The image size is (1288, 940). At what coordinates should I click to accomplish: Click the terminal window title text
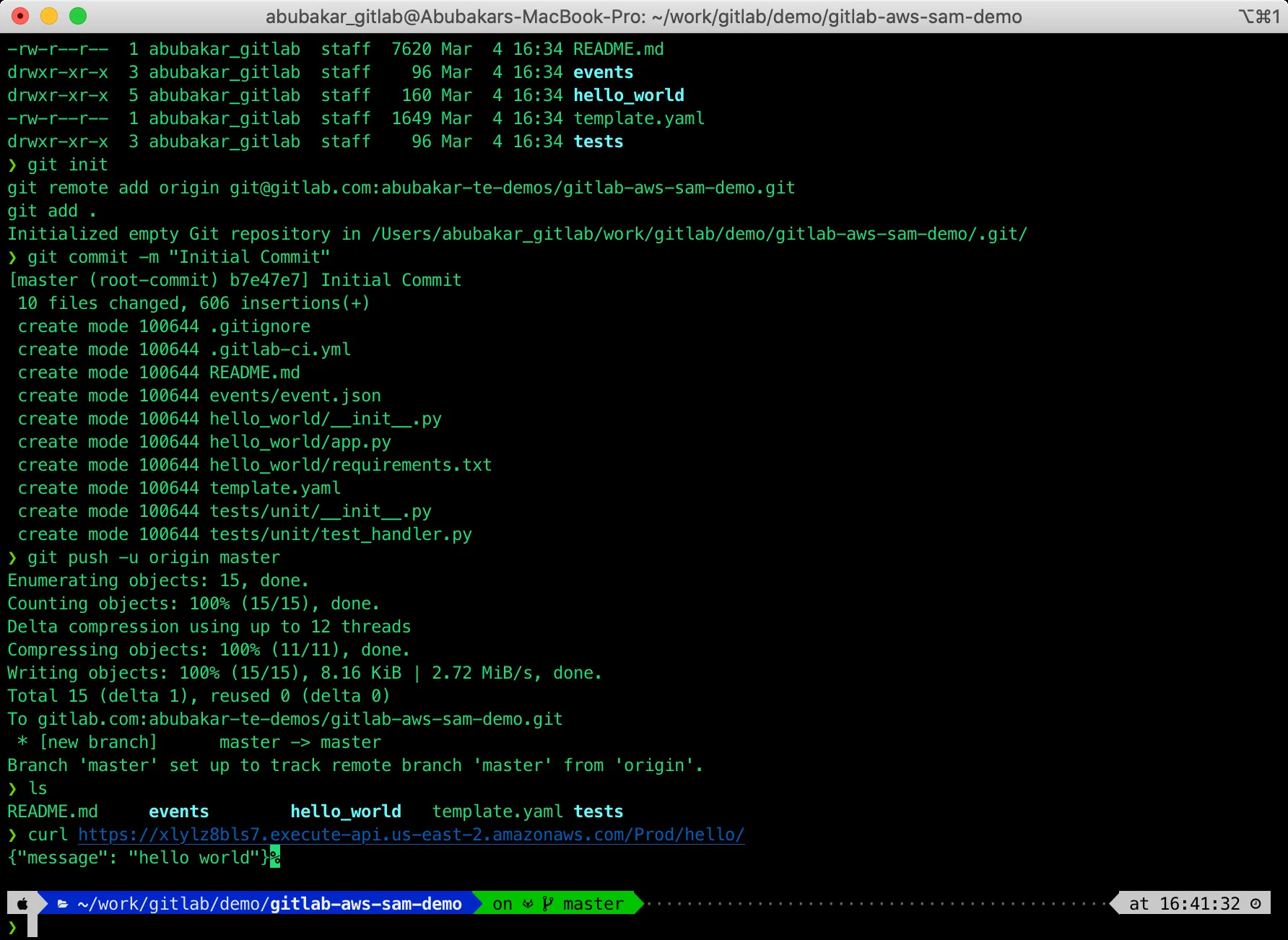[x=643, y=17]
